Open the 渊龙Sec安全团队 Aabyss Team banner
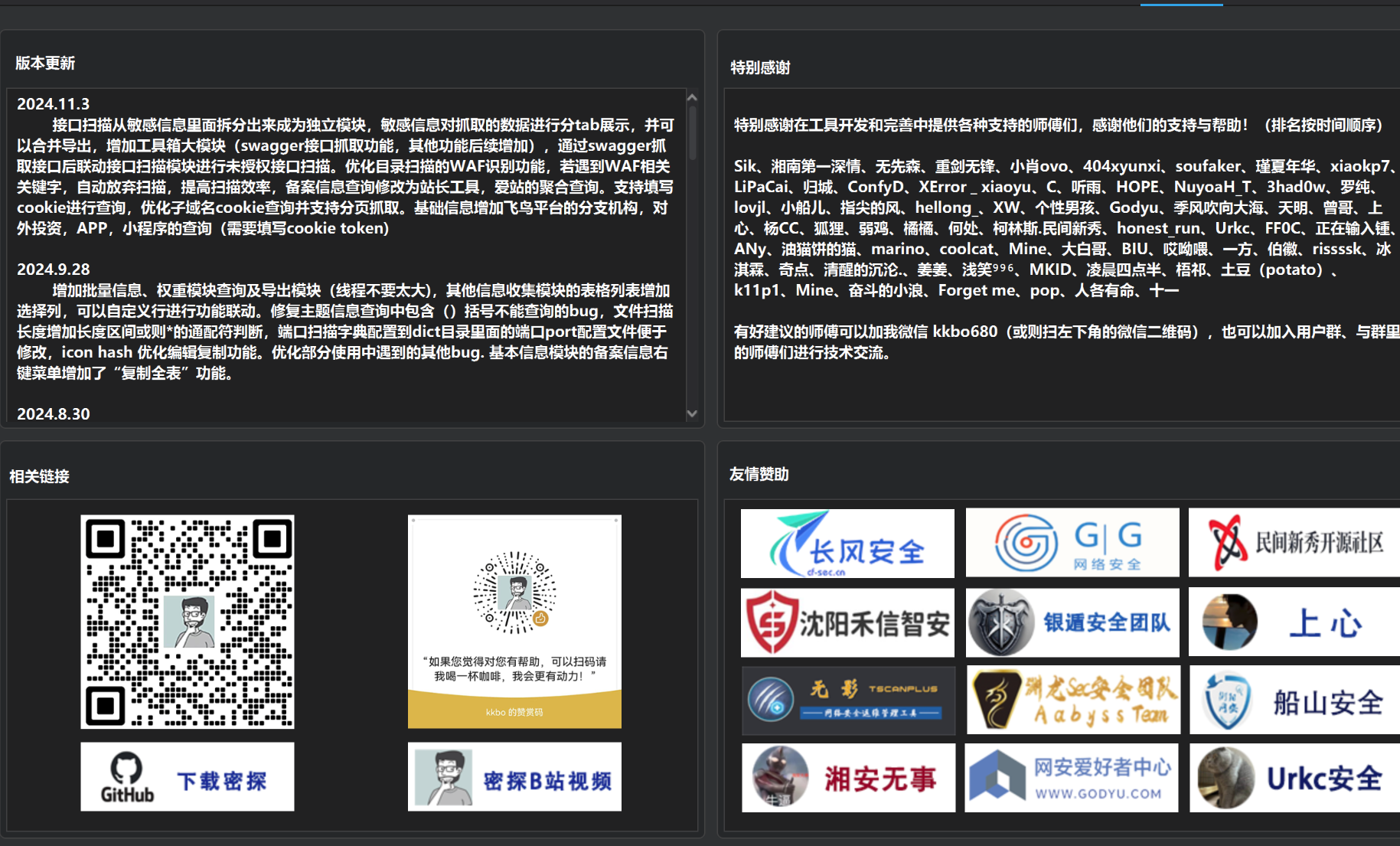Image resolution: width=1400 pixels, height=846 pixels. [1073, 700]
